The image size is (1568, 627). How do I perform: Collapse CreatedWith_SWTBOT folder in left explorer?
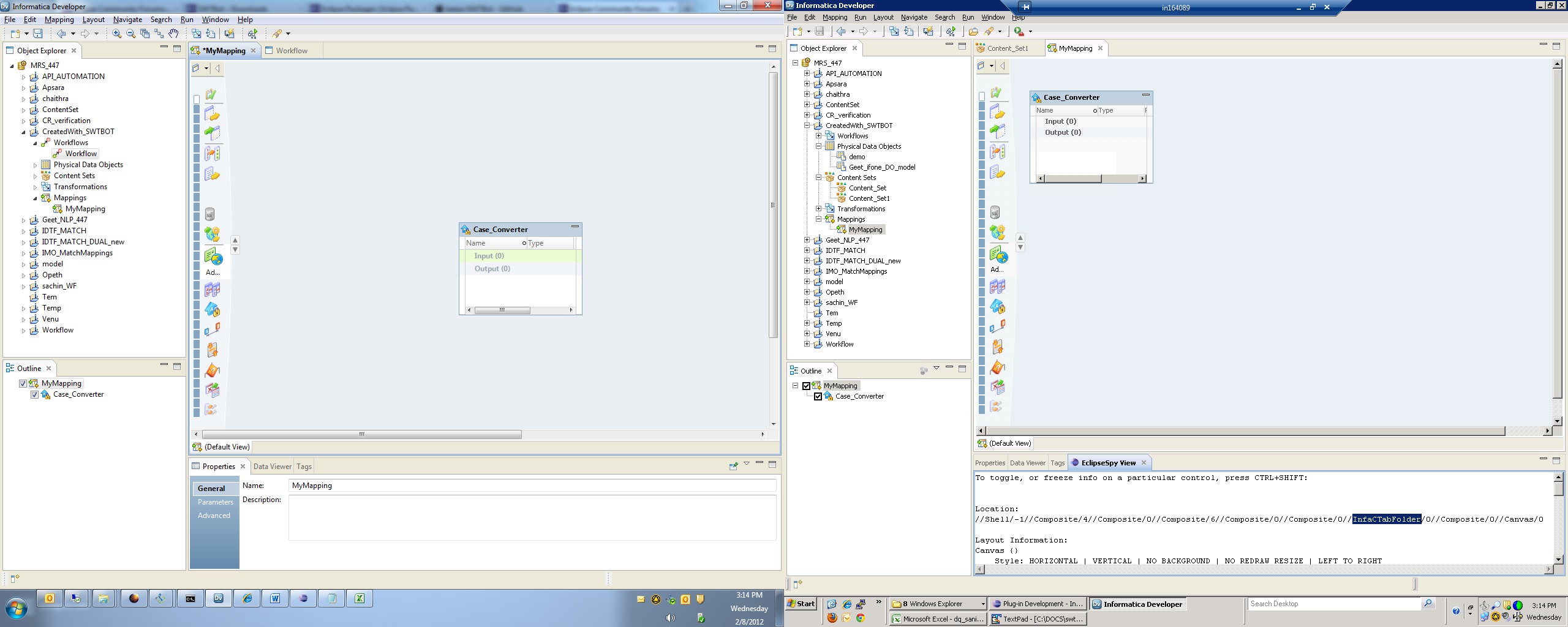[x=24, y=132]
